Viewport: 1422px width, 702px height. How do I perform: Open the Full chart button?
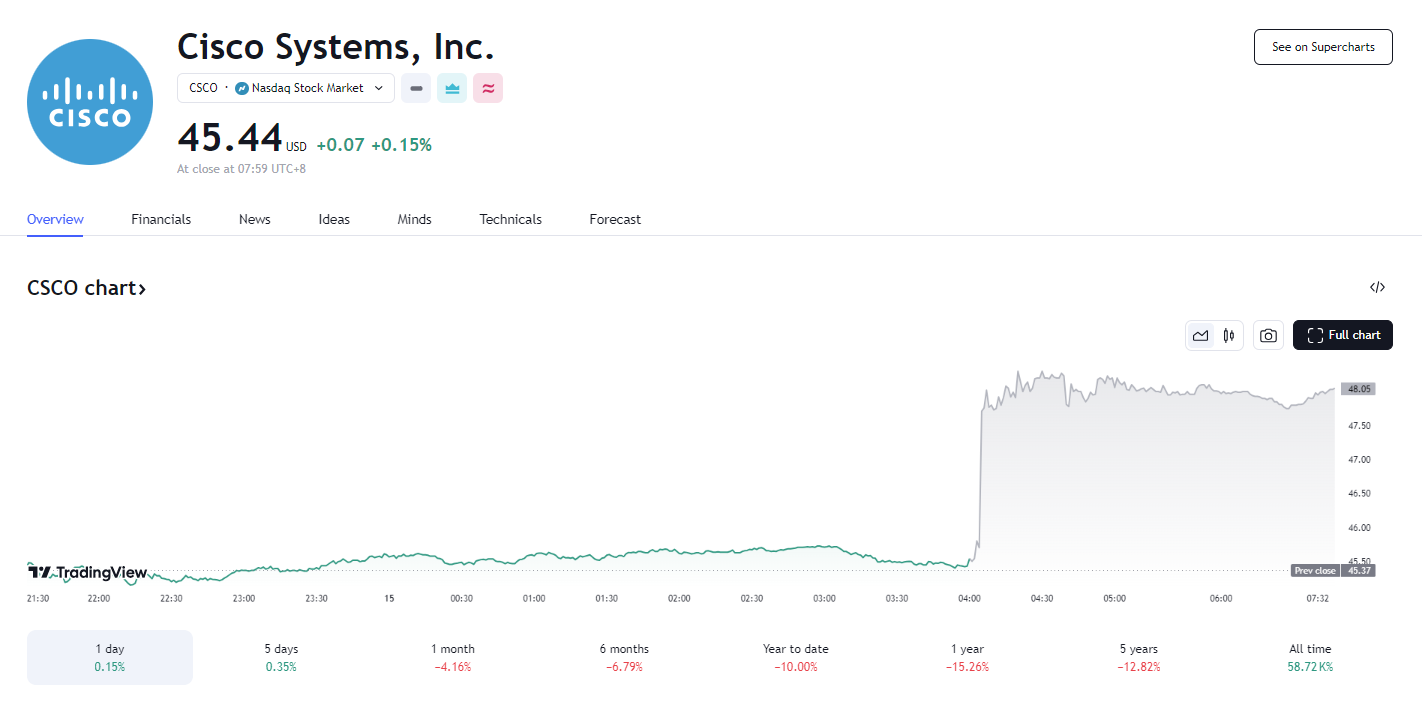pos(1342,335)
